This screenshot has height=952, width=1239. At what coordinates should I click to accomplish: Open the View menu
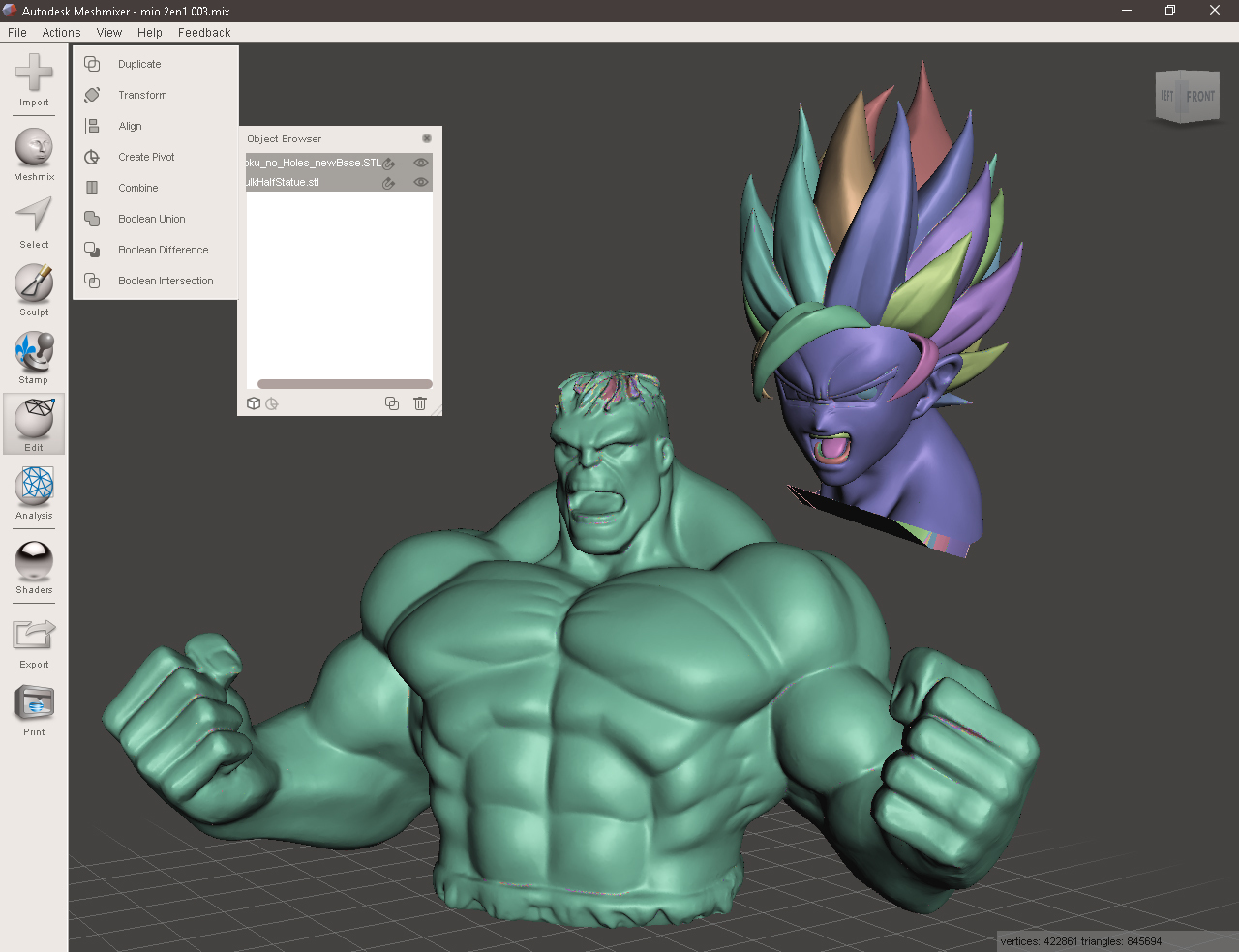click(x=109, y=32)
